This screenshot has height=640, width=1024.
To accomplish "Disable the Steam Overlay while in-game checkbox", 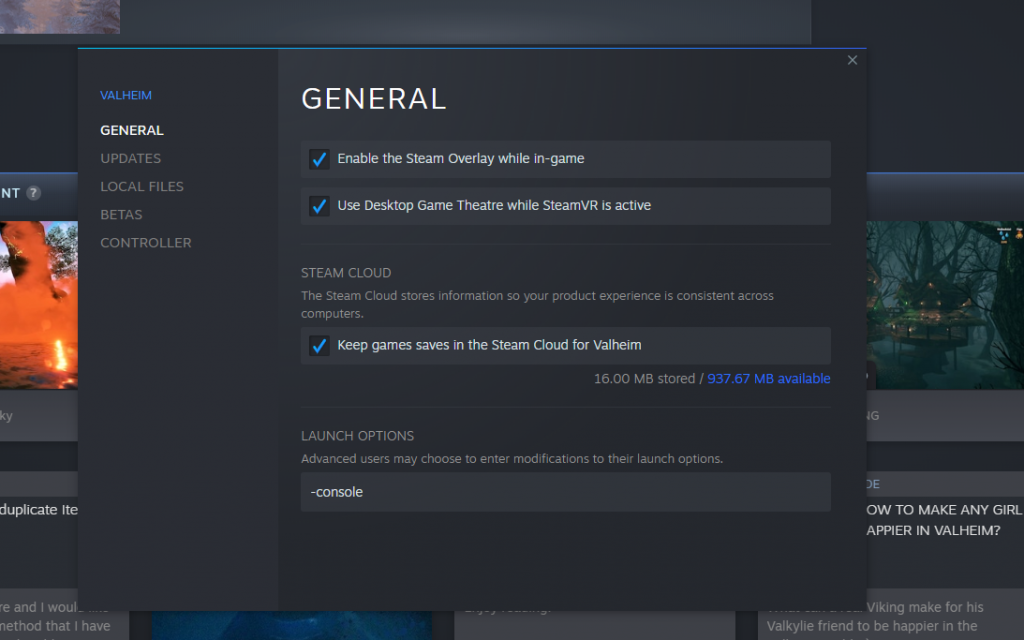I will point(319,159).
